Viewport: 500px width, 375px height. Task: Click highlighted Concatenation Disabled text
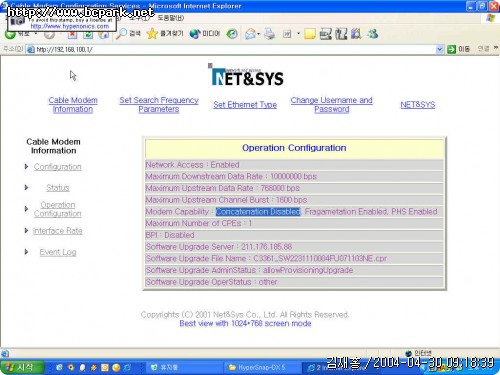click(258, 212)
